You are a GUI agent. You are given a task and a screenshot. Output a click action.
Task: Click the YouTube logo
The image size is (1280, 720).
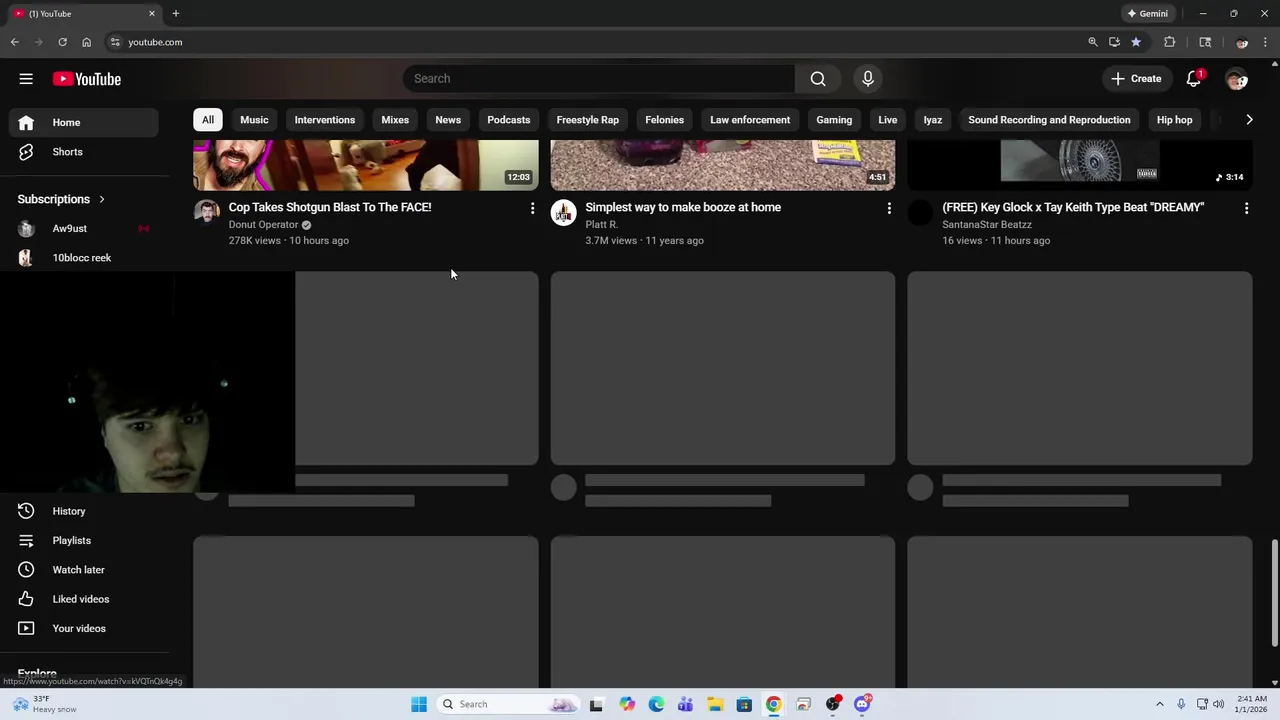pyautogui.click(x=87, y=79)
